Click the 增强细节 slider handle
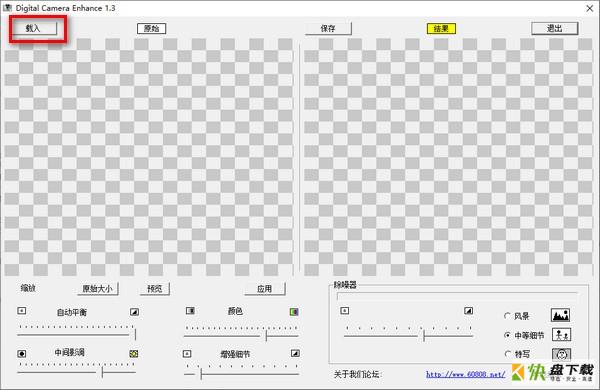The width and height of the screenshot is (600, 390). click(201, 374)
